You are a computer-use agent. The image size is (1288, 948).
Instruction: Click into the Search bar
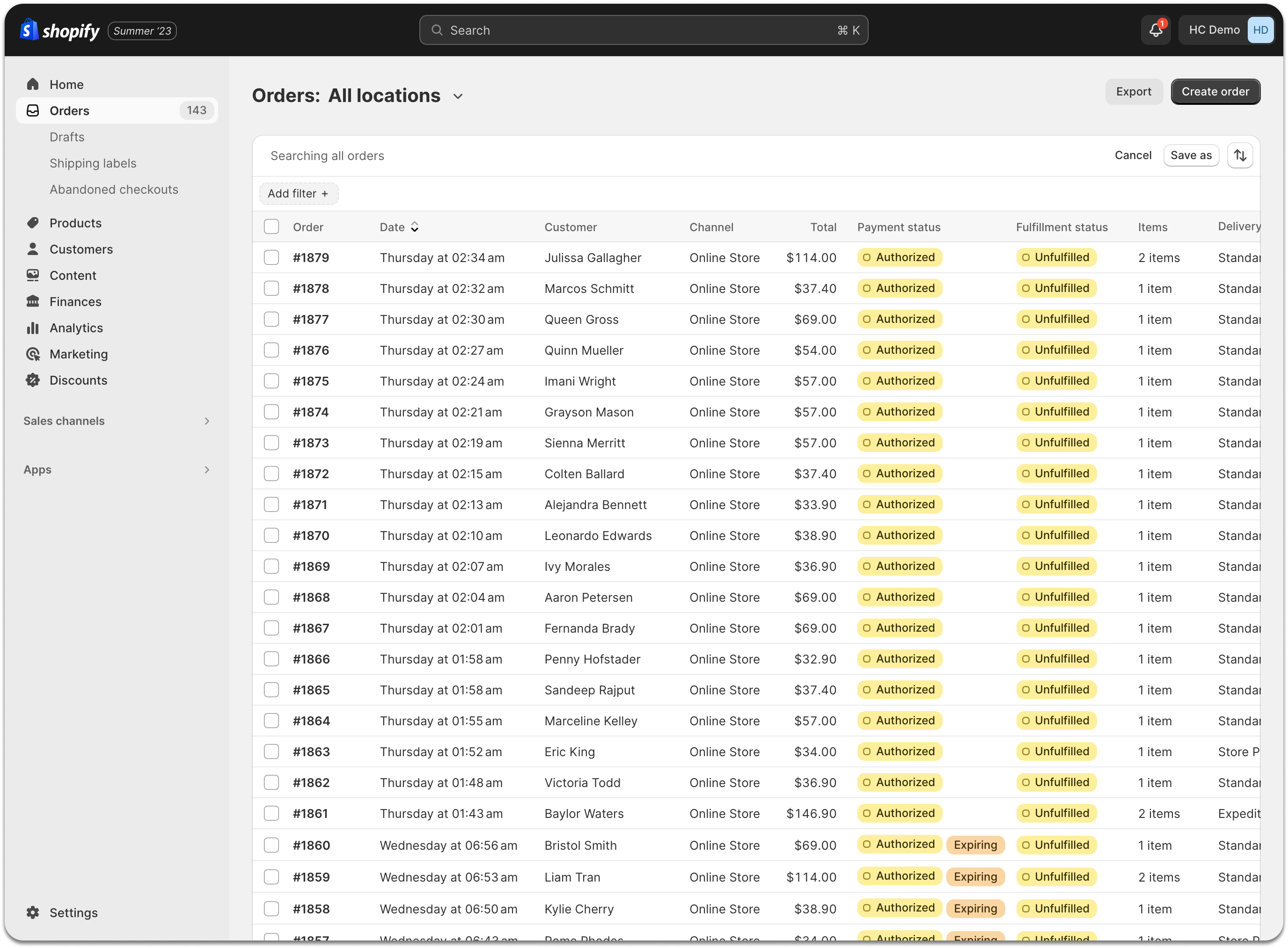tap(643, 30)
